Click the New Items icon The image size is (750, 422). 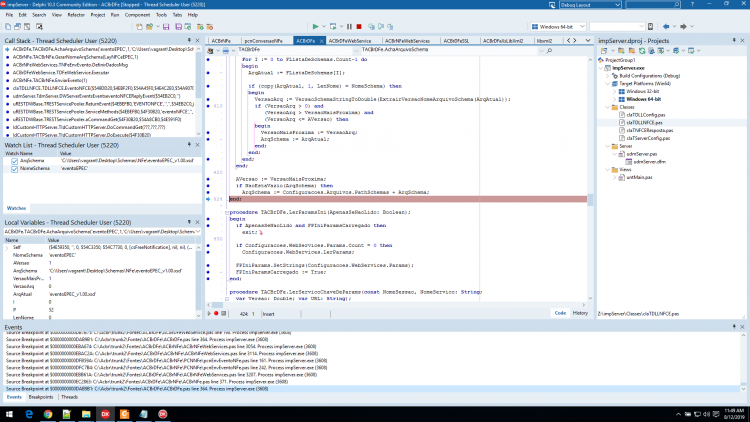(x=139, y=27)
